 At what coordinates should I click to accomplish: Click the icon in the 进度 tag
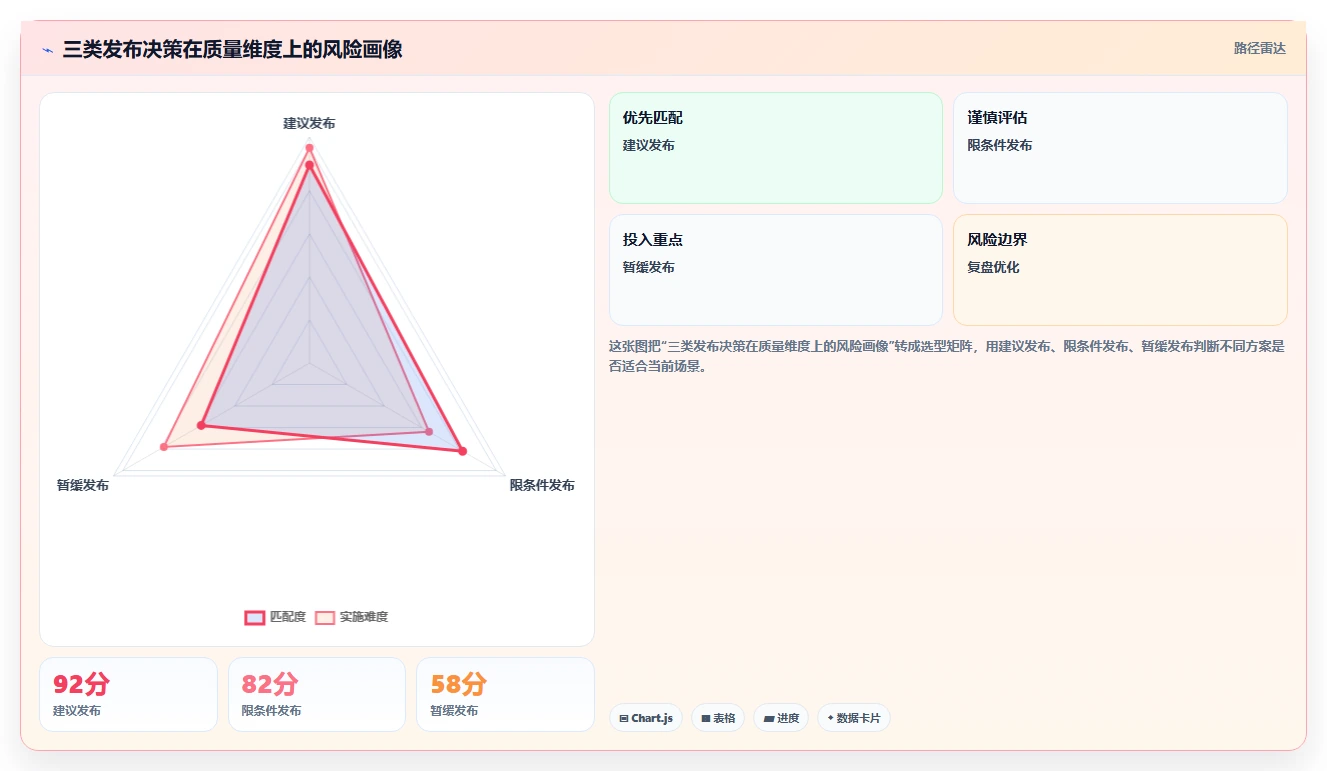coord(768,718)
